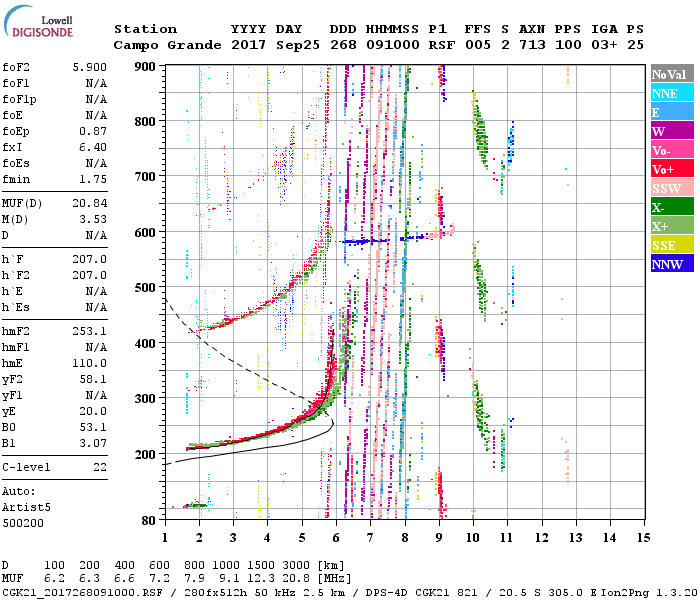
Task: Click the PS value 25
Action: click(635, 45)
